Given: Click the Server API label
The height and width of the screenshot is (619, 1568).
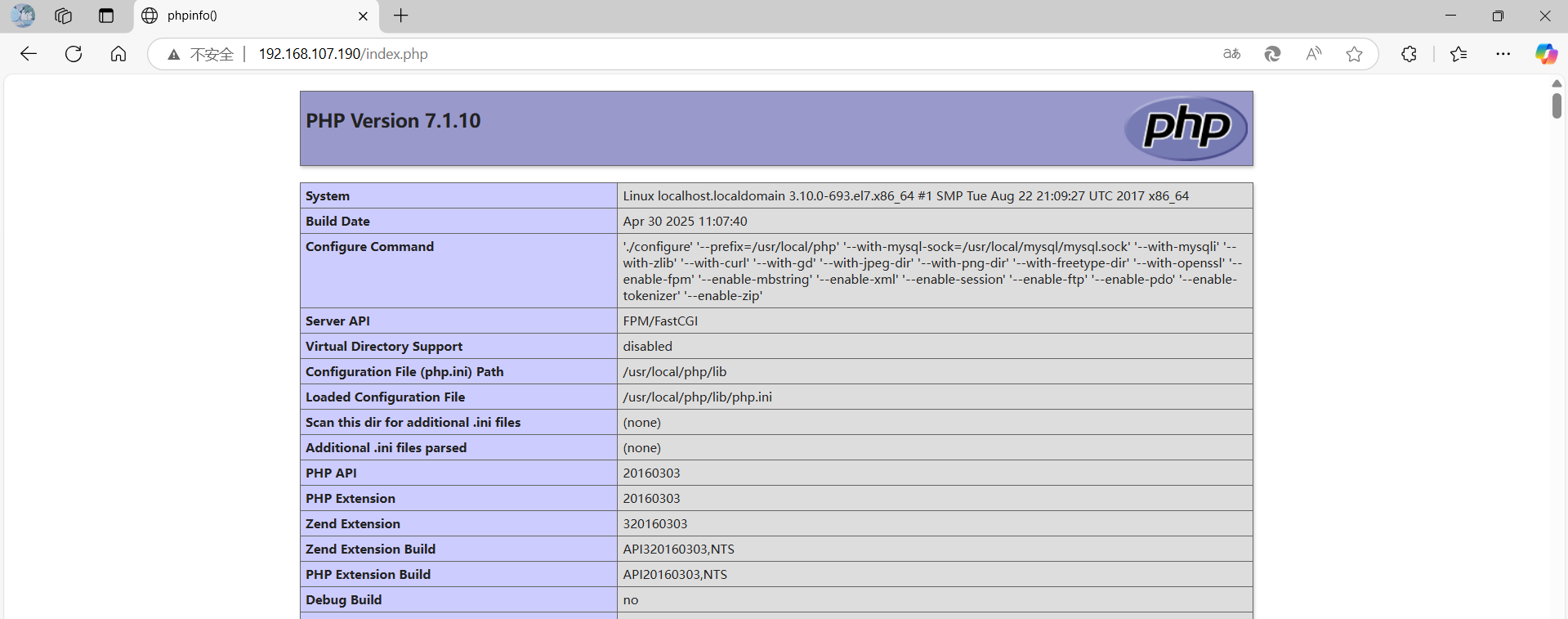Looking at the screenshot, I should pos(337,321).
